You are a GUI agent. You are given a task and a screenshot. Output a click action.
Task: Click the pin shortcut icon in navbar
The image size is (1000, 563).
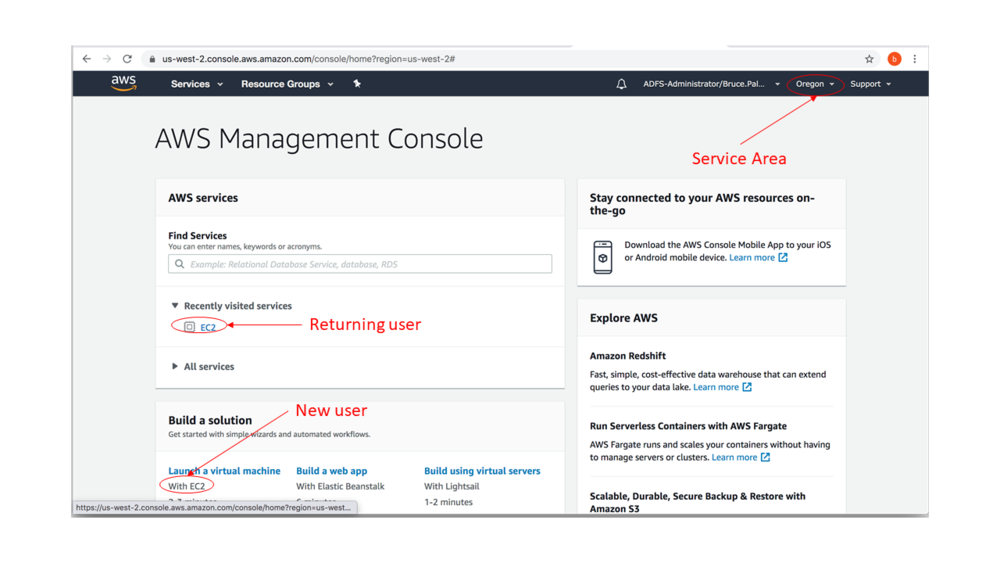point(357,84)
